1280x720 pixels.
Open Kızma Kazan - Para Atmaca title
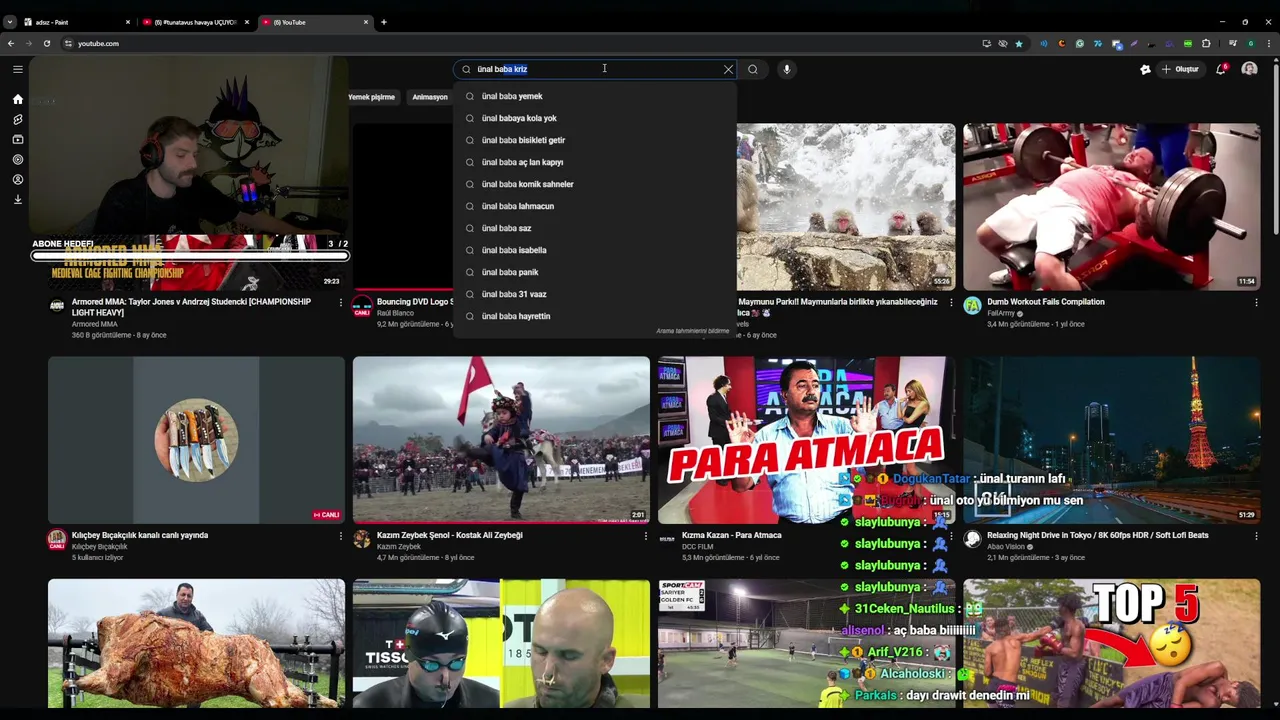(732, 535)
